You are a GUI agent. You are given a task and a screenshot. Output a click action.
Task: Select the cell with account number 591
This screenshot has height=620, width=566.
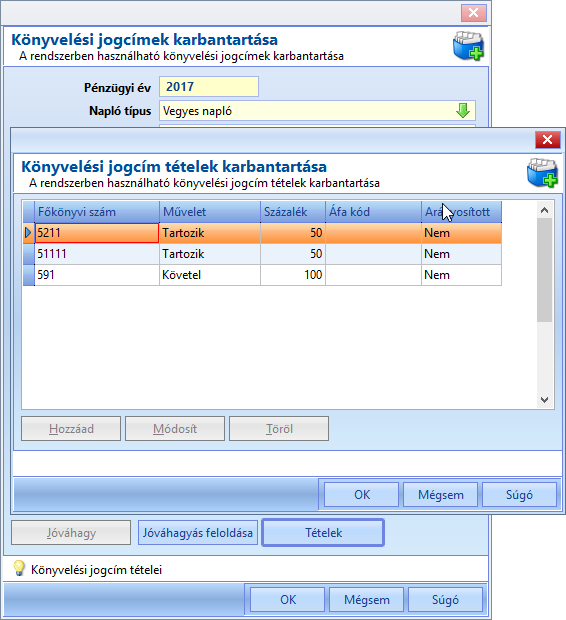click(x=97, y=275)
